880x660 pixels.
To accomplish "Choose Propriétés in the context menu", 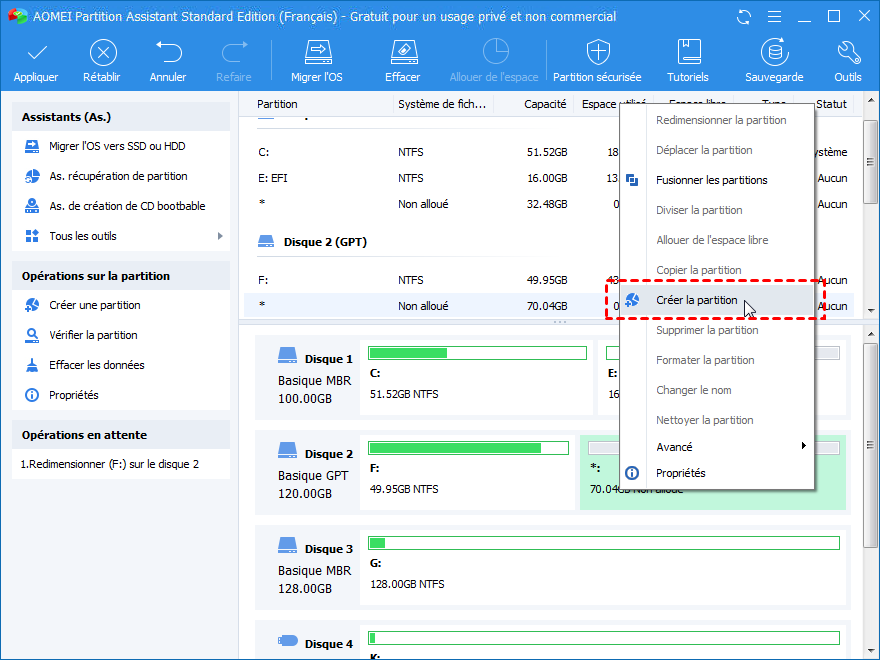I will [717, 473].
